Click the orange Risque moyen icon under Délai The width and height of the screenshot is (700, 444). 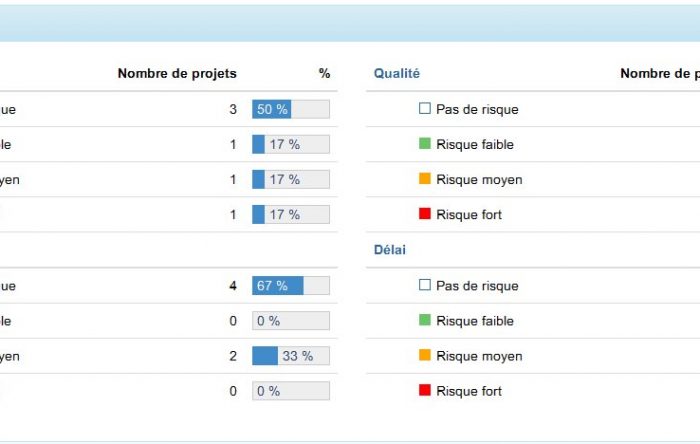pos(425,355)
